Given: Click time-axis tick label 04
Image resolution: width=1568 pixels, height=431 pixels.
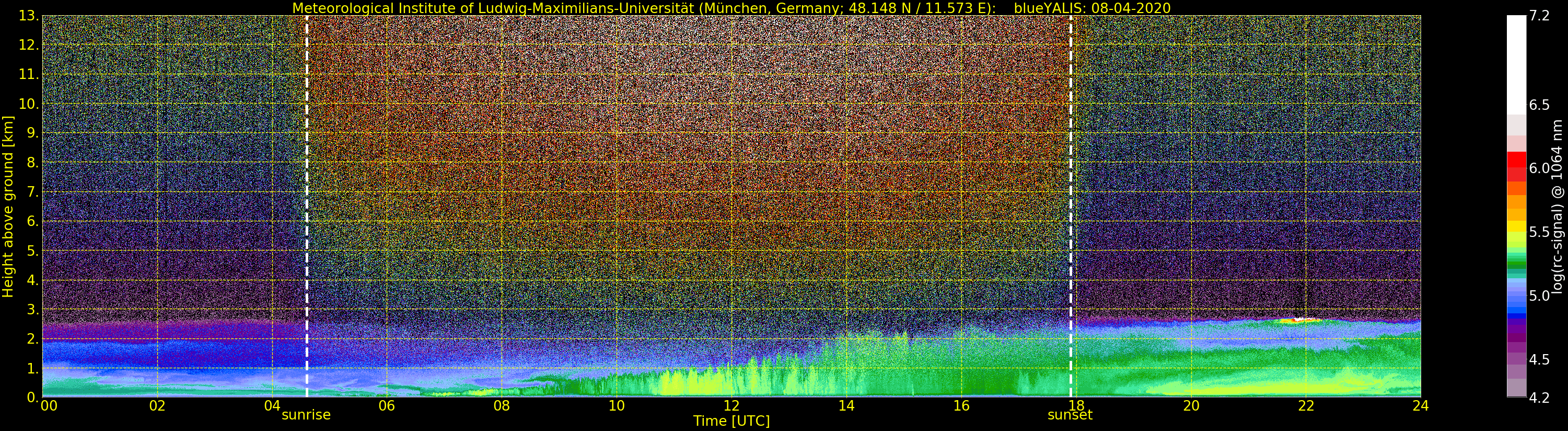Looking at the screenshot, I should click(272, 406).
